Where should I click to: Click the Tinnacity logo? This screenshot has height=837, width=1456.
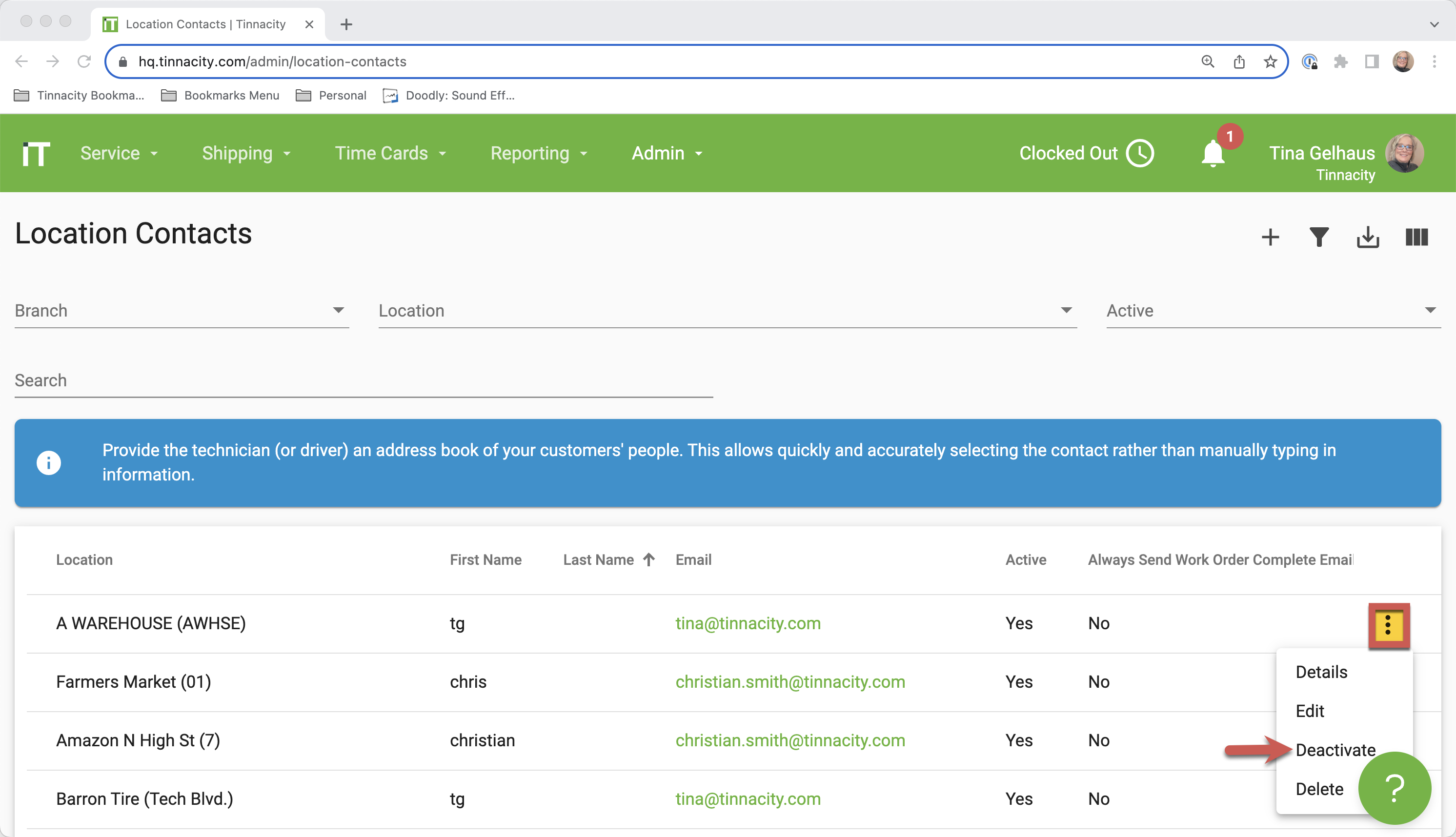[36, 153]
